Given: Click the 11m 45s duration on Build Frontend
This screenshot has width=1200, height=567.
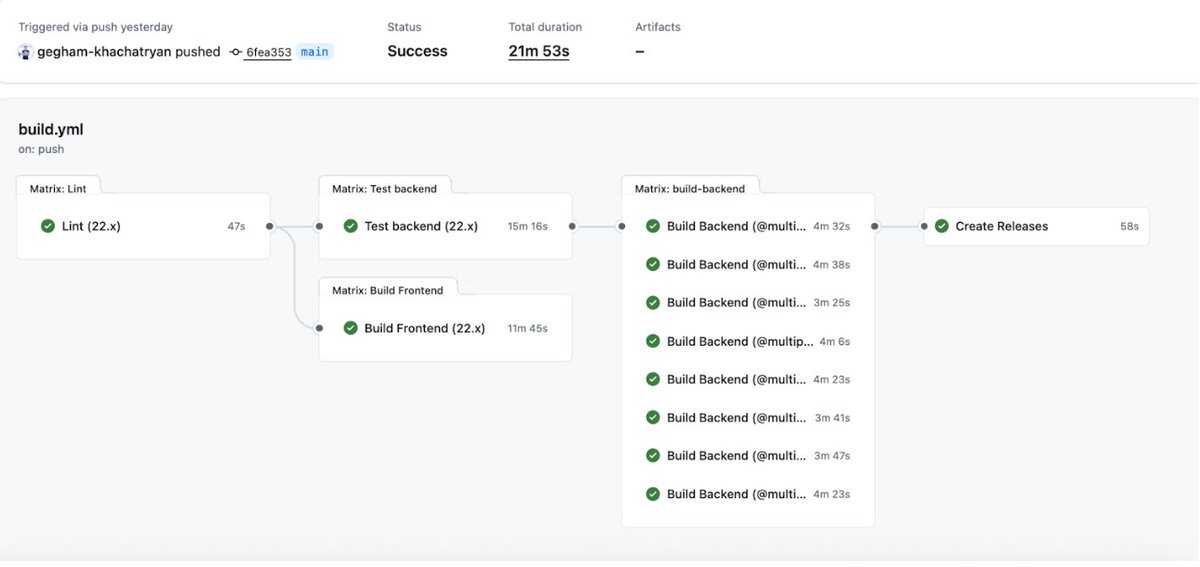Looking at the screenshot, I should (x=528, y=329).
